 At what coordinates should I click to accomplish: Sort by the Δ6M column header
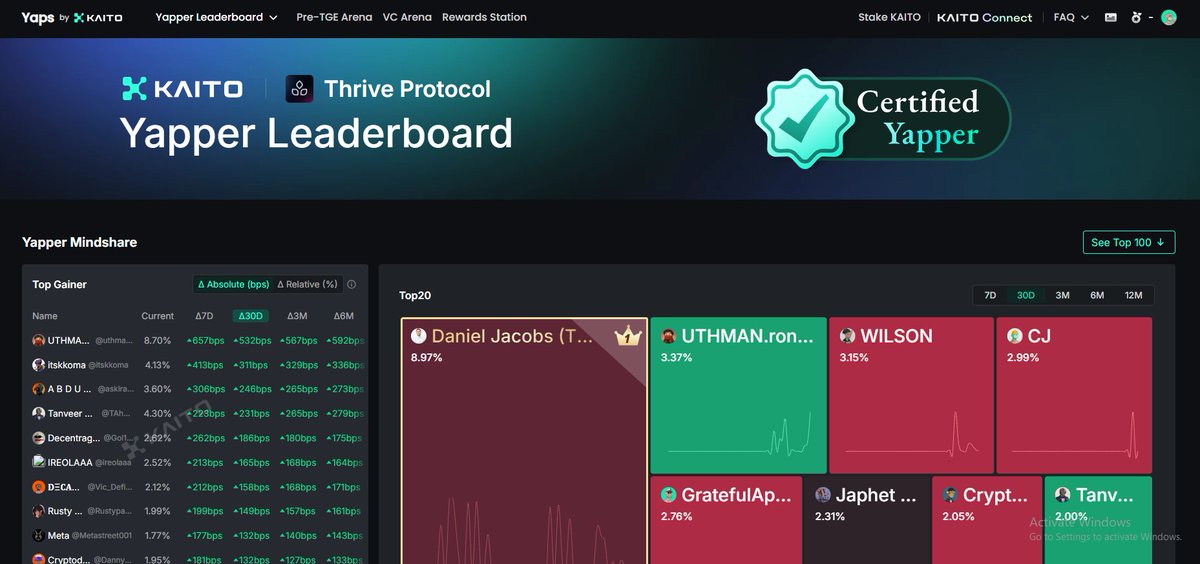(343, 316)
